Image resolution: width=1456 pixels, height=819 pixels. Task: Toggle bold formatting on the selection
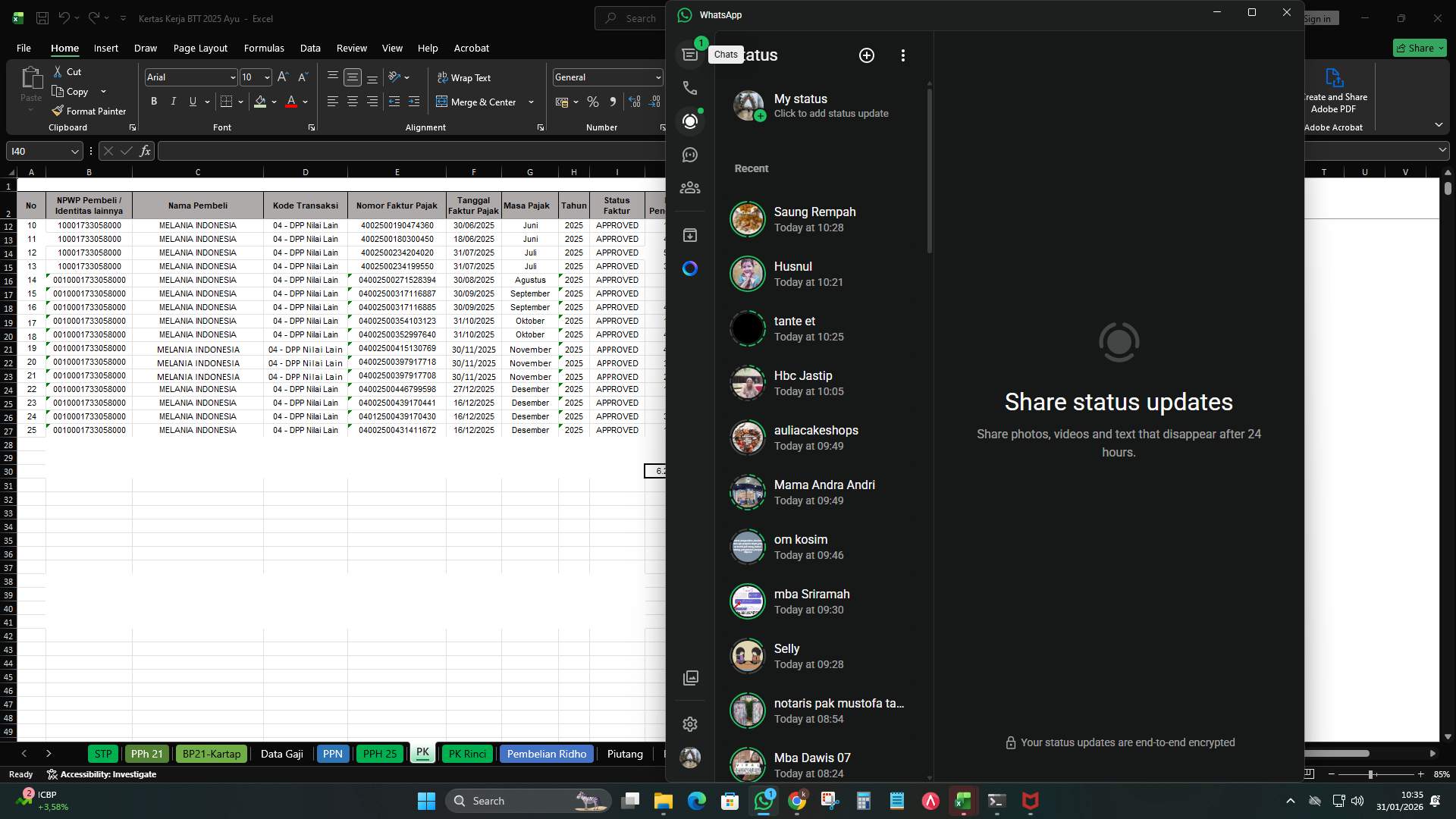click(154, 101)
